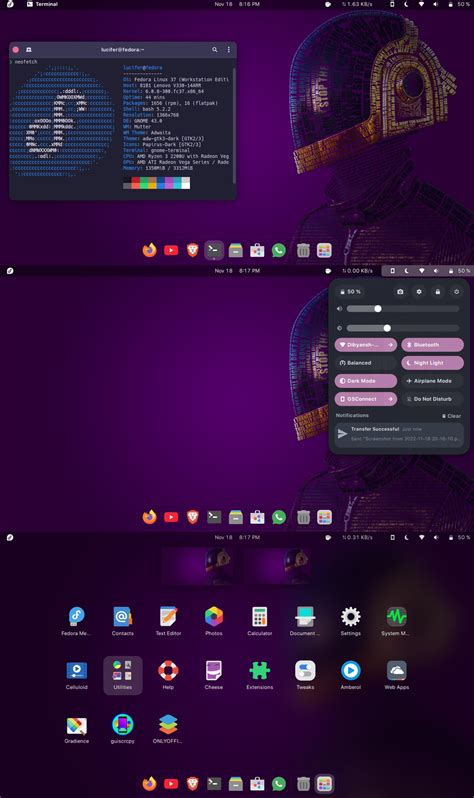The width and height of the screenshot is (474, 798).
Task: Click YouTube in the app grid screen's dock
Action: pos(171,784)
